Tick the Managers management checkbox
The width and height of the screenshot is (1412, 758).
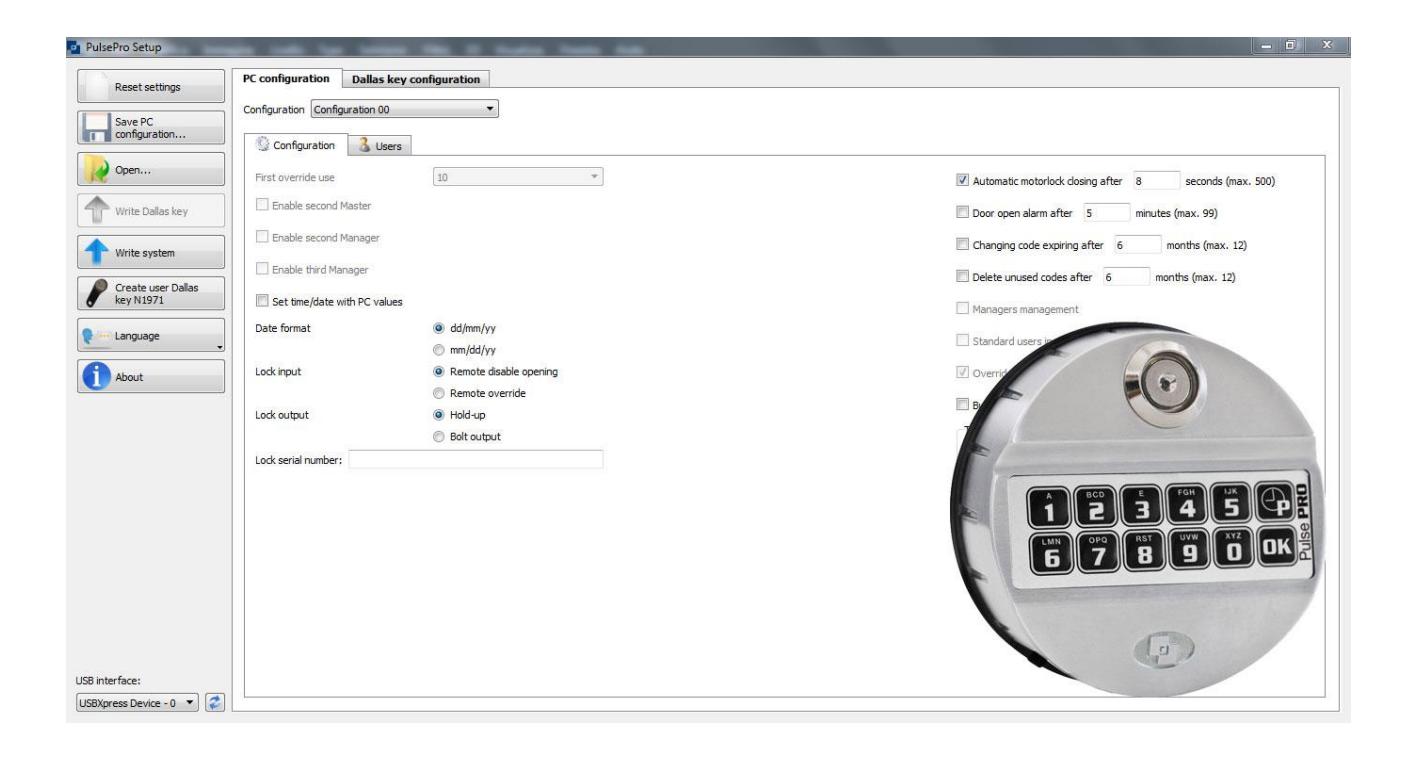point(964,309)
